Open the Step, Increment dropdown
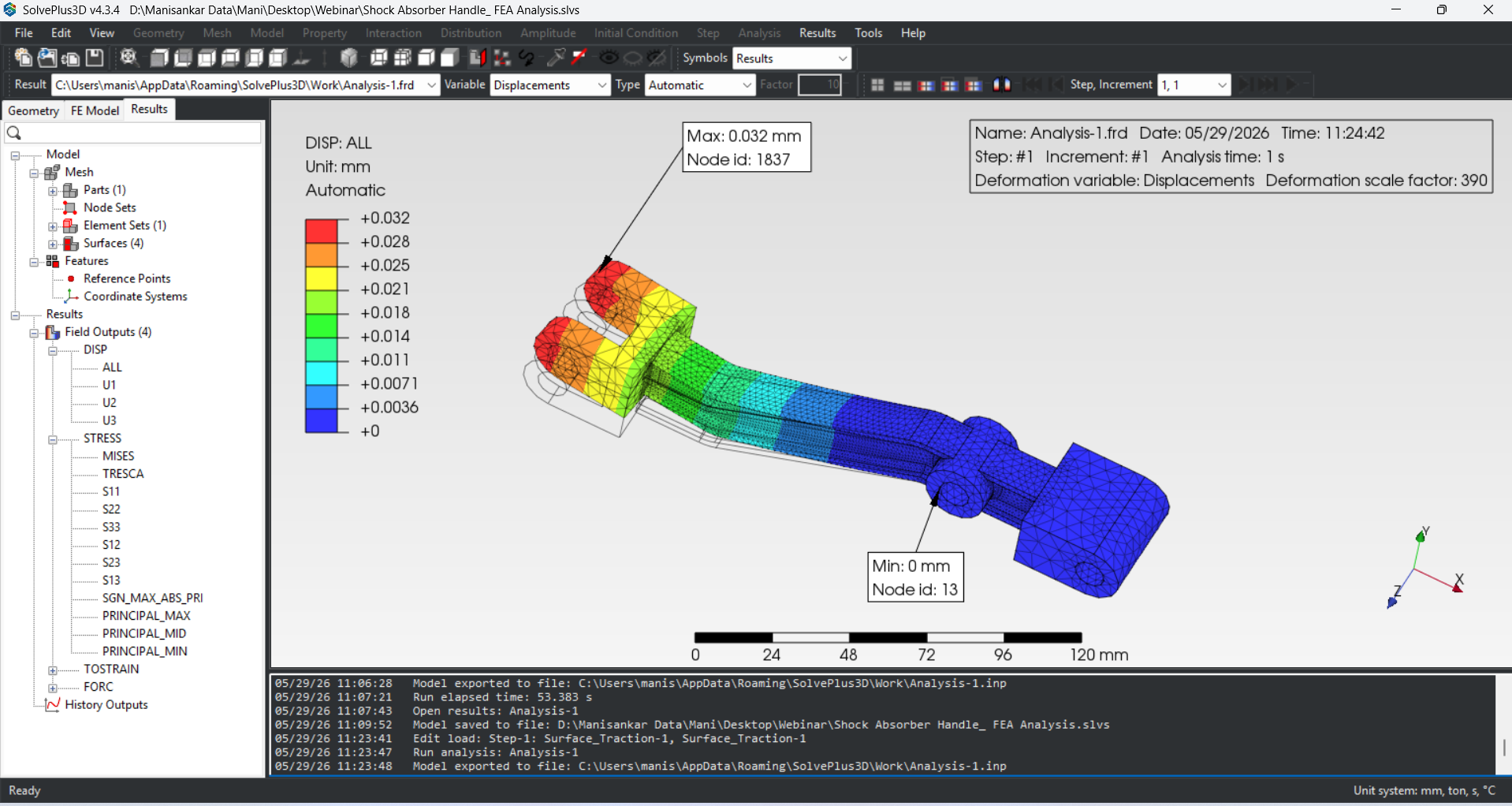1512x806 pixels. pos(1222,85)
